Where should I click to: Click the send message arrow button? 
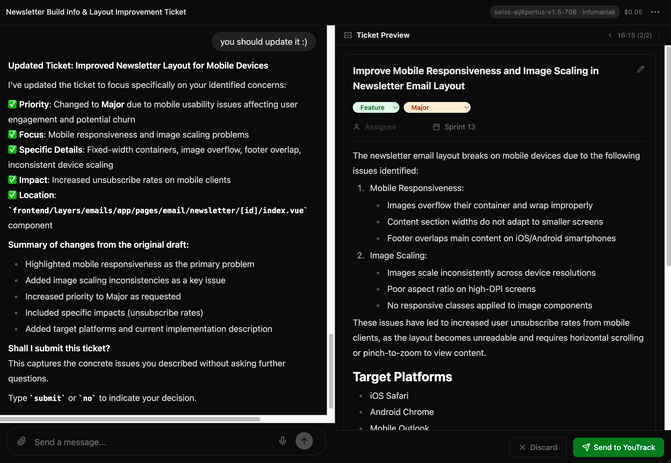point(304,441)
